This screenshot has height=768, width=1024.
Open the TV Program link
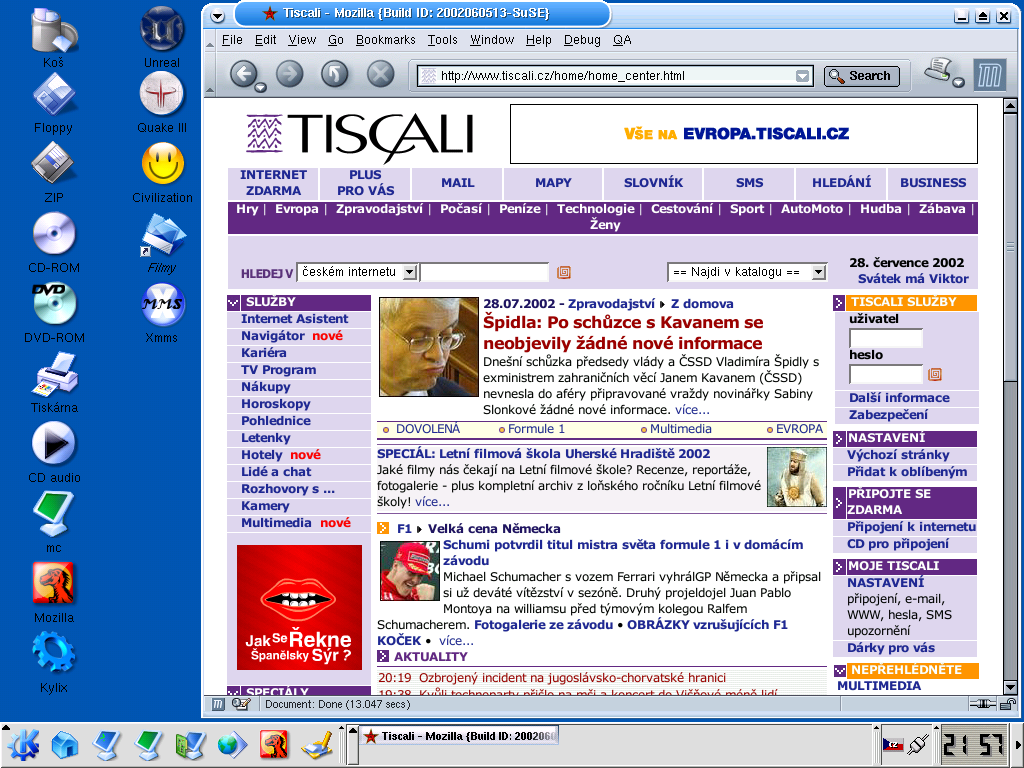click(x=278, y=370)
